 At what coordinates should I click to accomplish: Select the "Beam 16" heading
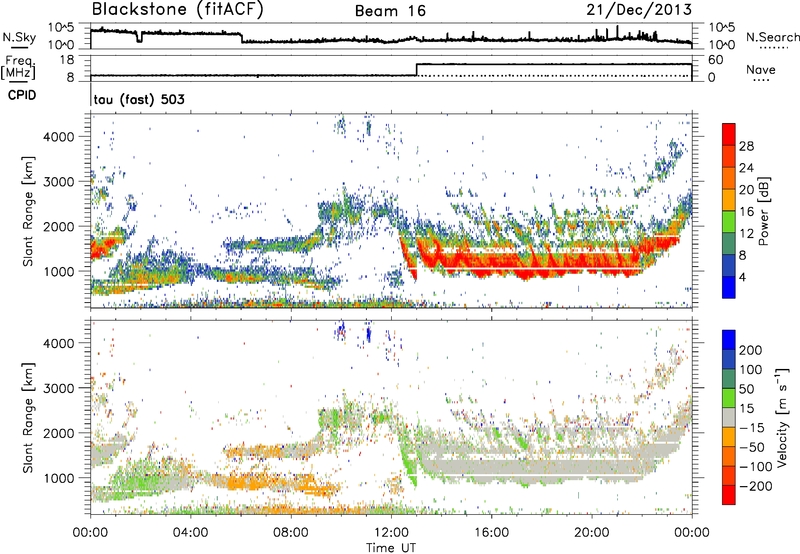click(x=390, y=11)
